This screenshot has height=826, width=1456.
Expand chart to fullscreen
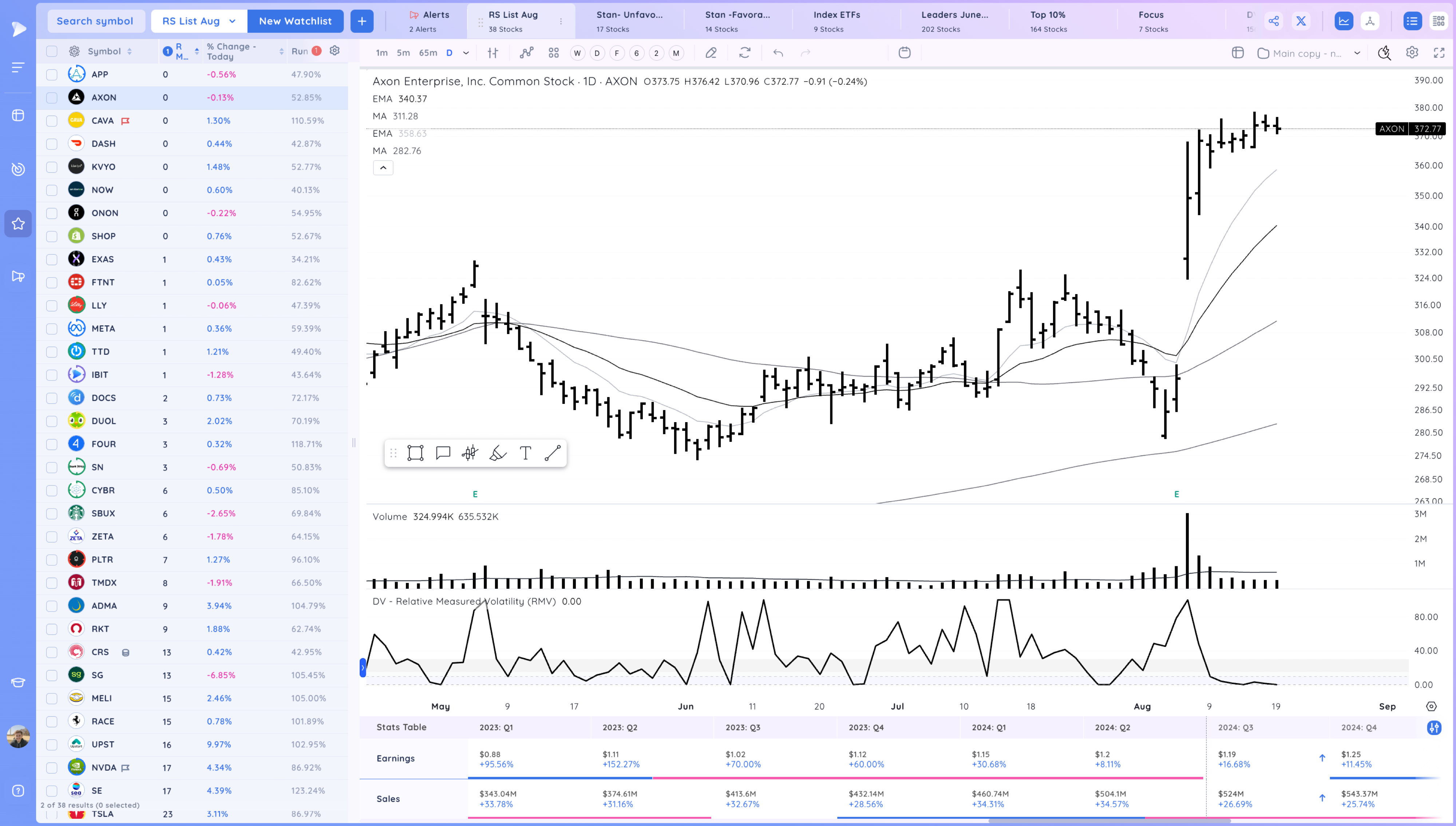pyautogui.click(x=1440, y=53)
